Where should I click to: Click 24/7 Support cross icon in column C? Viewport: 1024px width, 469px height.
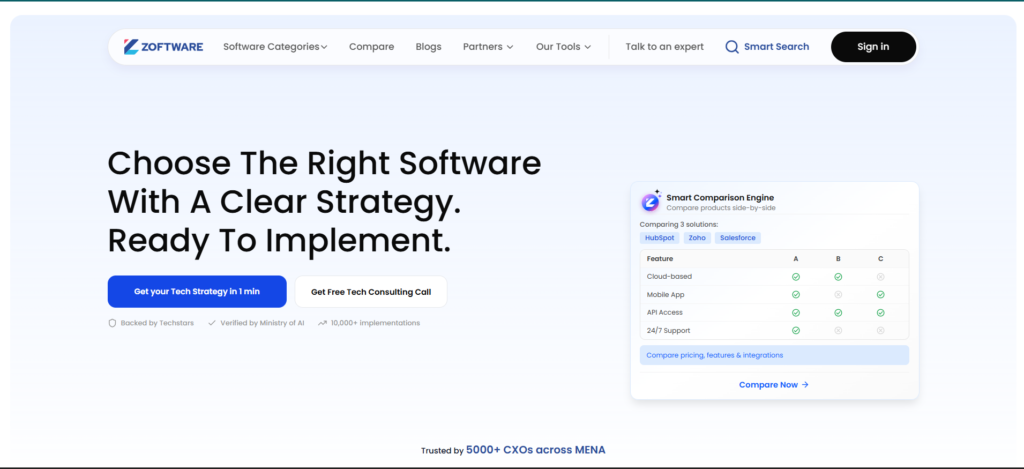point(880,331)
